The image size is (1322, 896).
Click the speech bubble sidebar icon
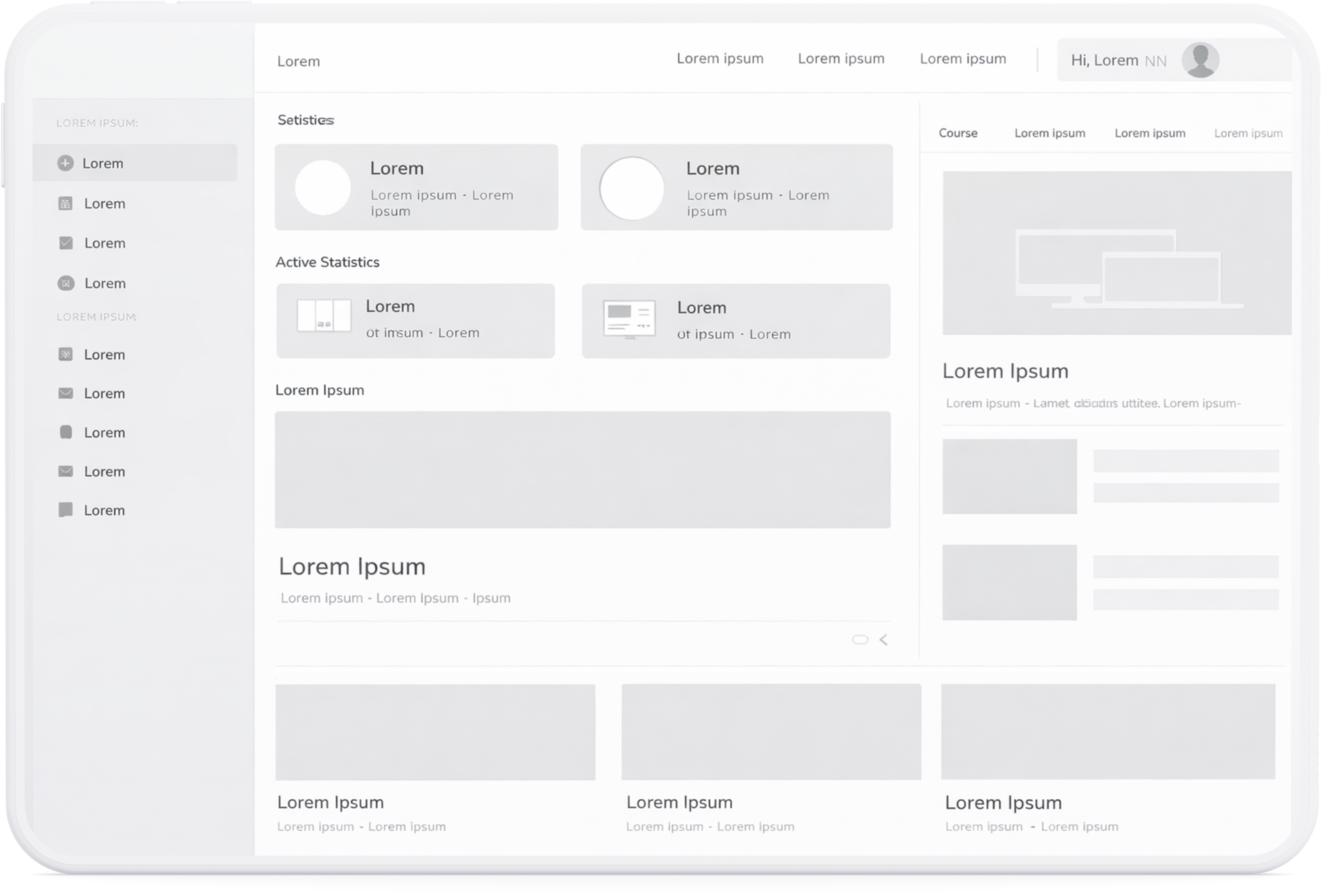(66, 510)
